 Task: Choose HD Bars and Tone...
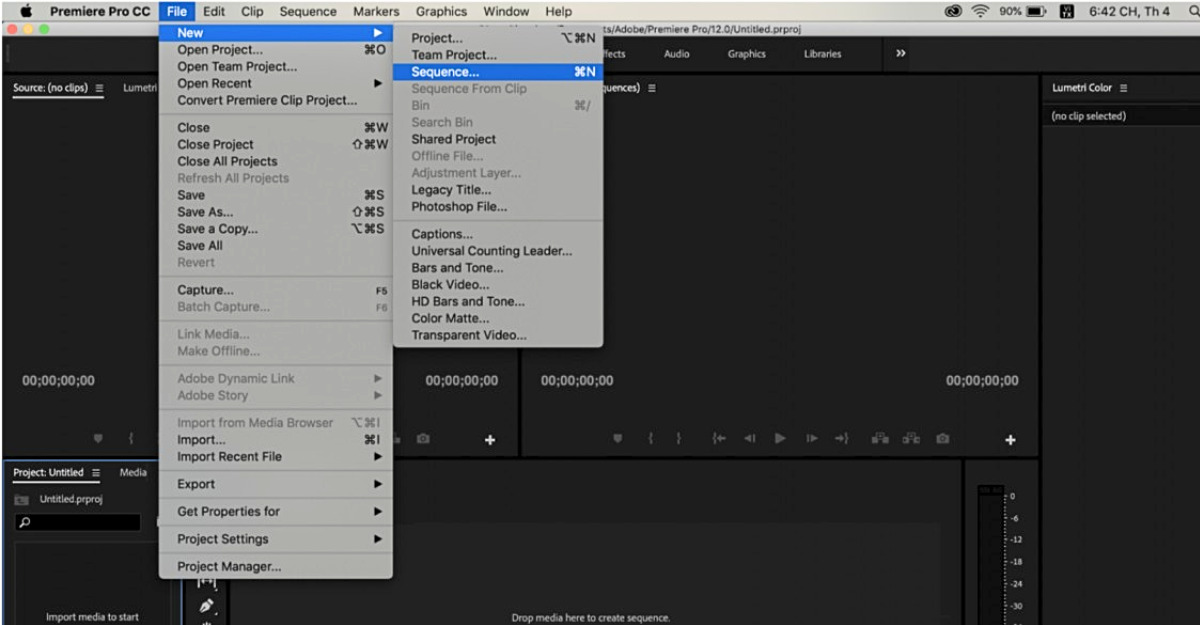(498, 301)
